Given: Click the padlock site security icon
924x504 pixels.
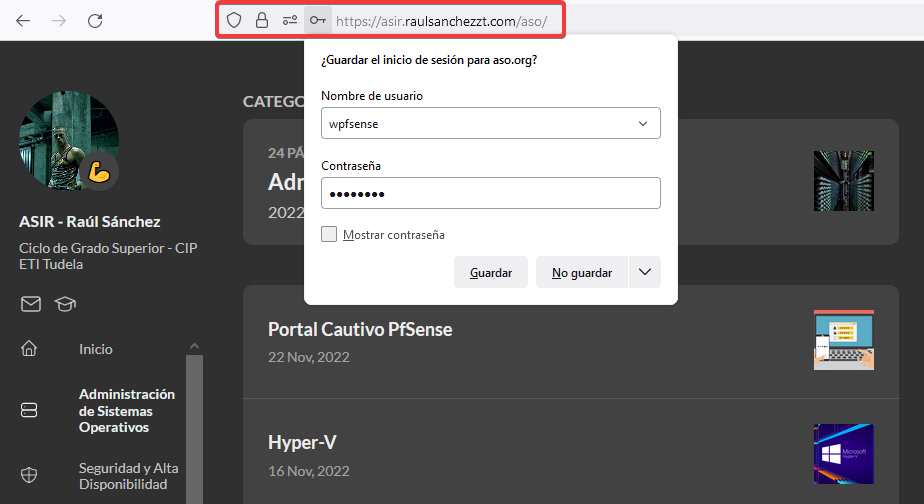Looking at the screenshot, I should (x=262, y=20).
